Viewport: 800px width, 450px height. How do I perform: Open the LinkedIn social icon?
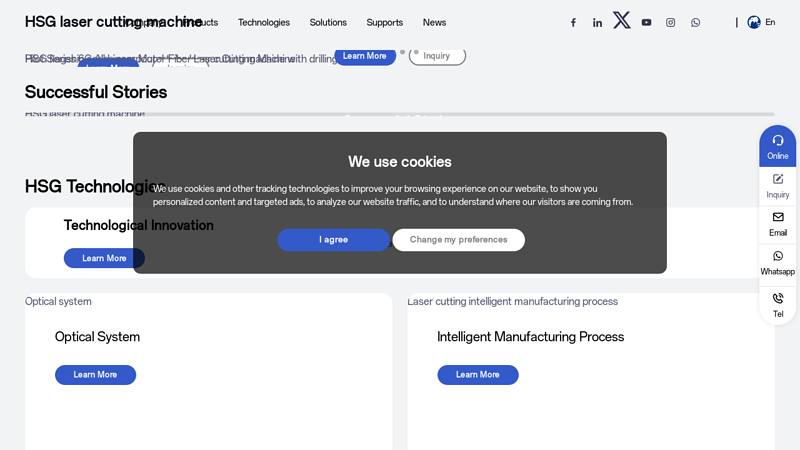597,22
